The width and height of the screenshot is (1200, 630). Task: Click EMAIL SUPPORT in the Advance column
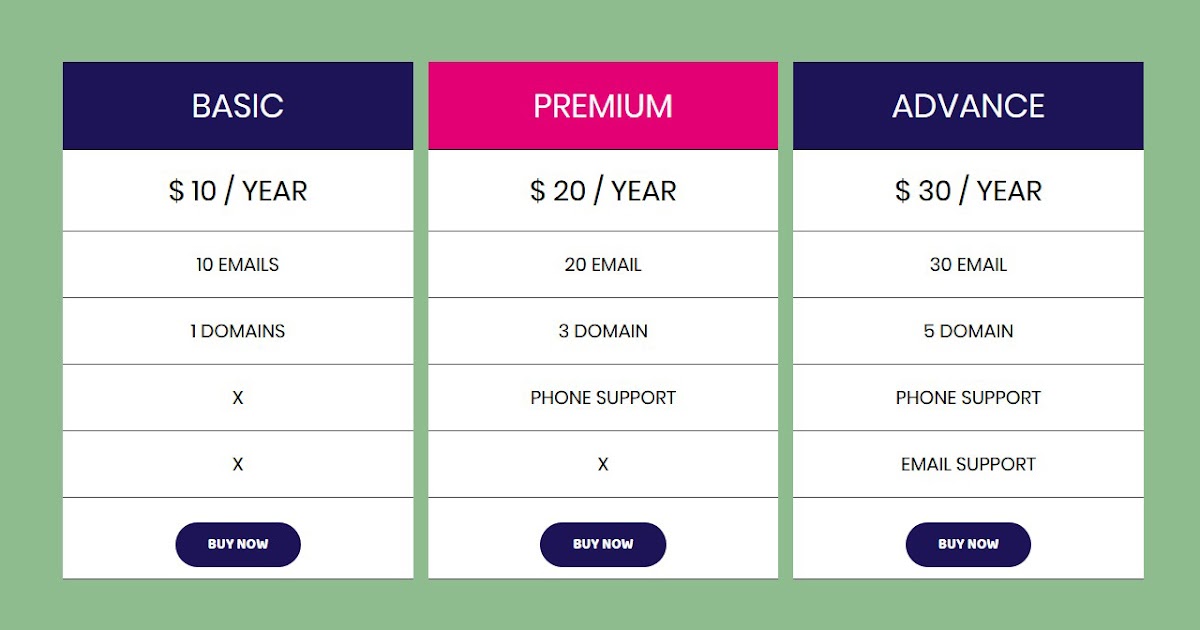(968, 464)
